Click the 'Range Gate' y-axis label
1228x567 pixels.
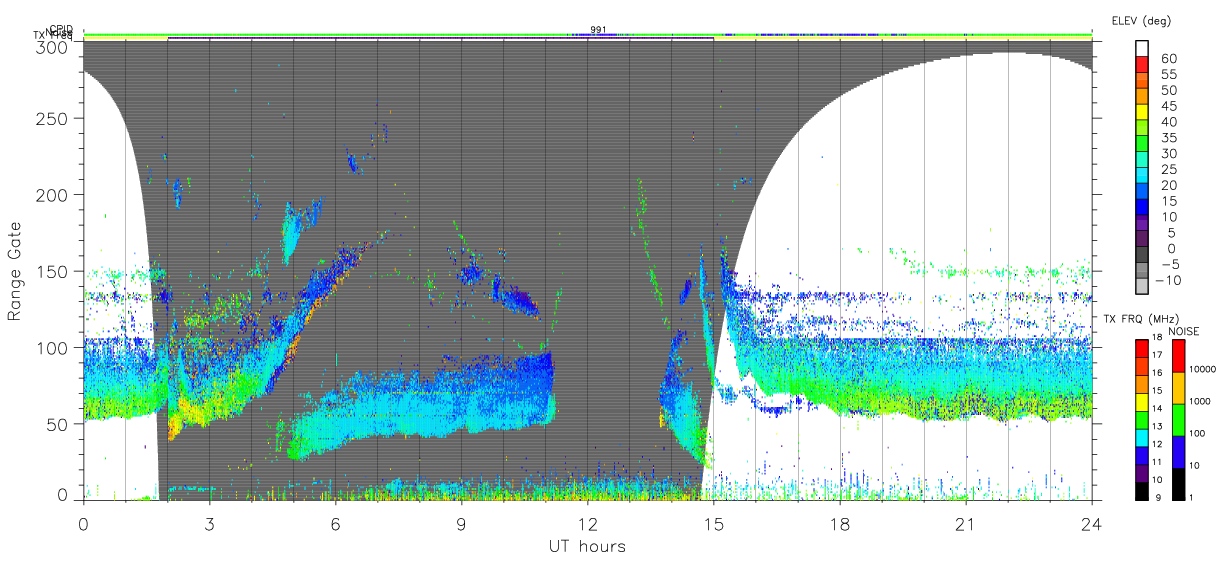15,272
